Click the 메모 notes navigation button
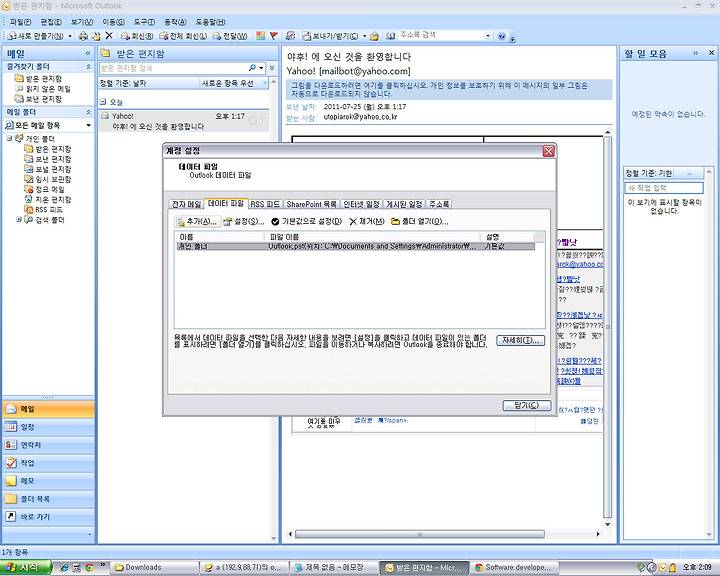 click(48, 480)
